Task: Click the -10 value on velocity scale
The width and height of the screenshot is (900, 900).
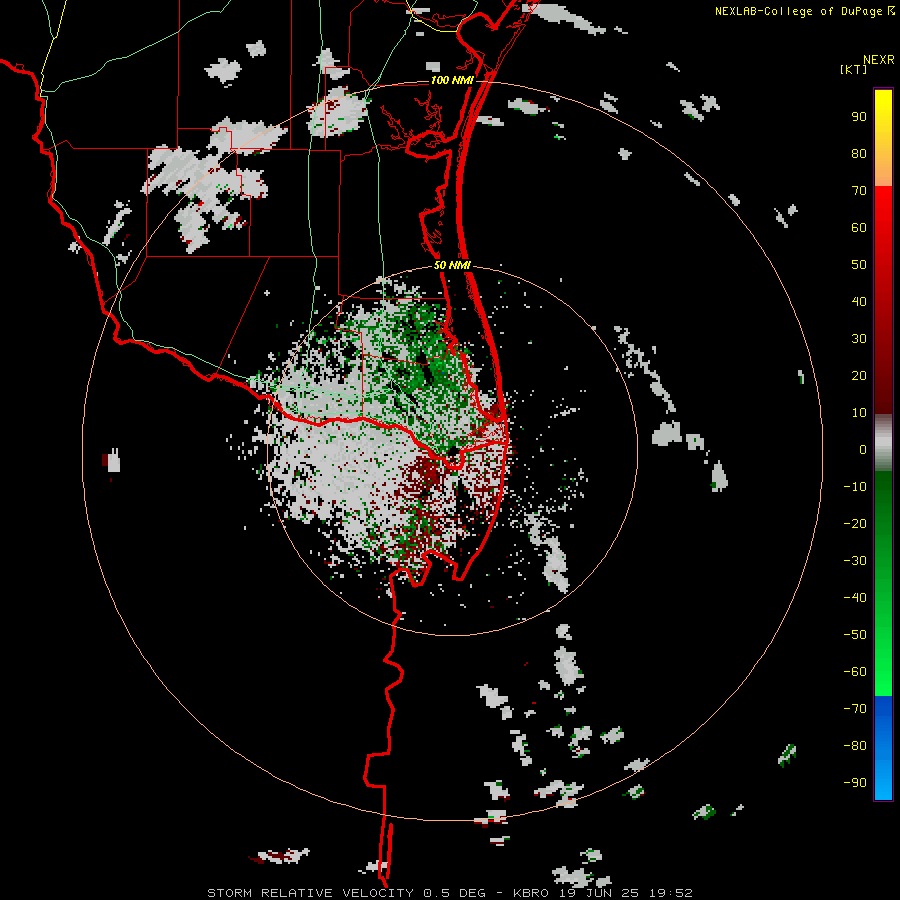Action: (855, 487)
